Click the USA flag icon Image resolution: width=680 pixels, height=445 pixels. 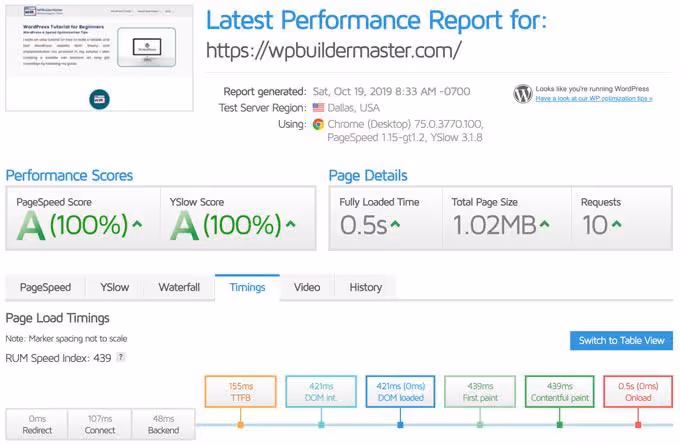(318, 108)
